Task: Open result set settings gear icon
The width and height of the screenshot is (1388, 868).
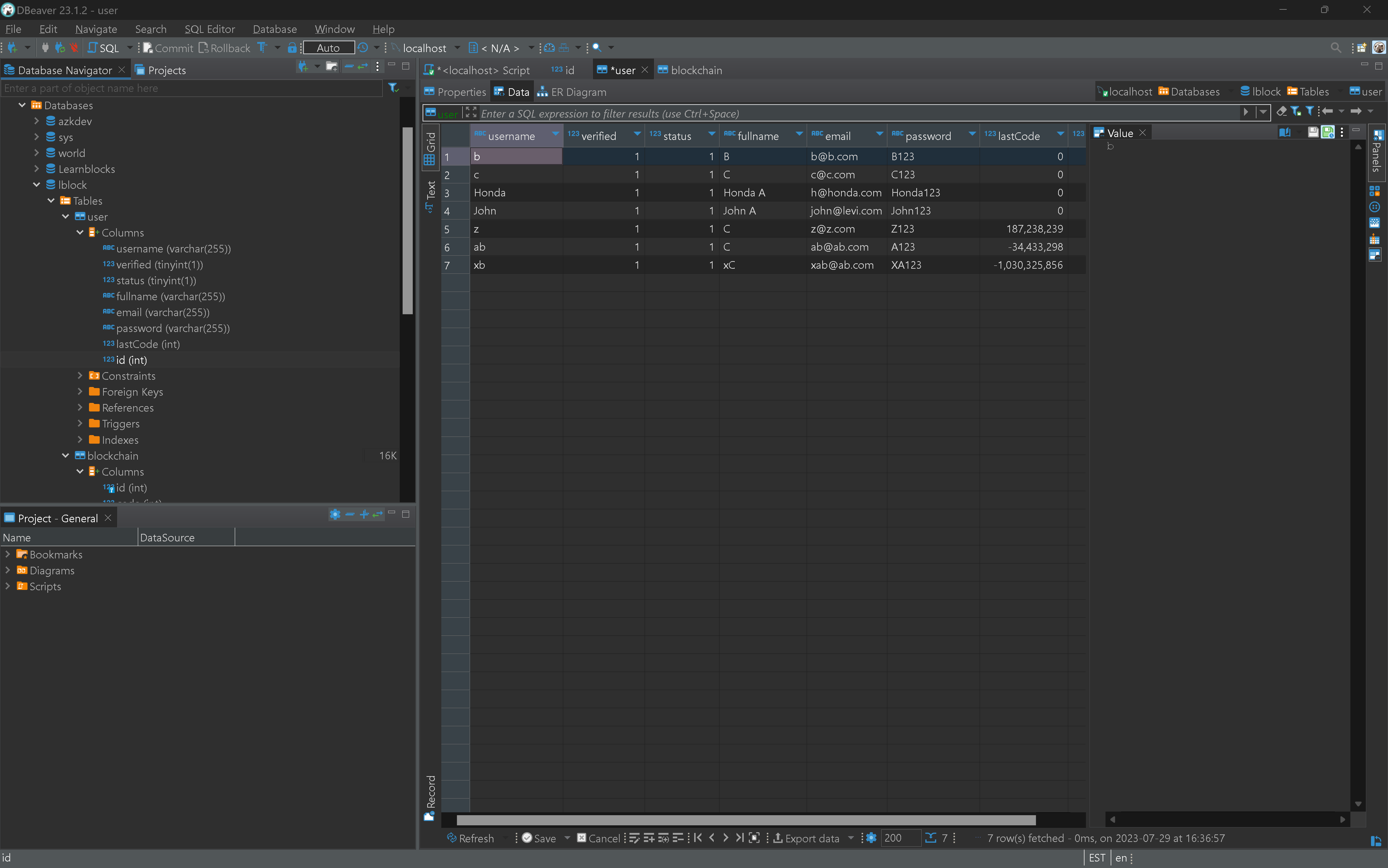Action: point(871,838)
